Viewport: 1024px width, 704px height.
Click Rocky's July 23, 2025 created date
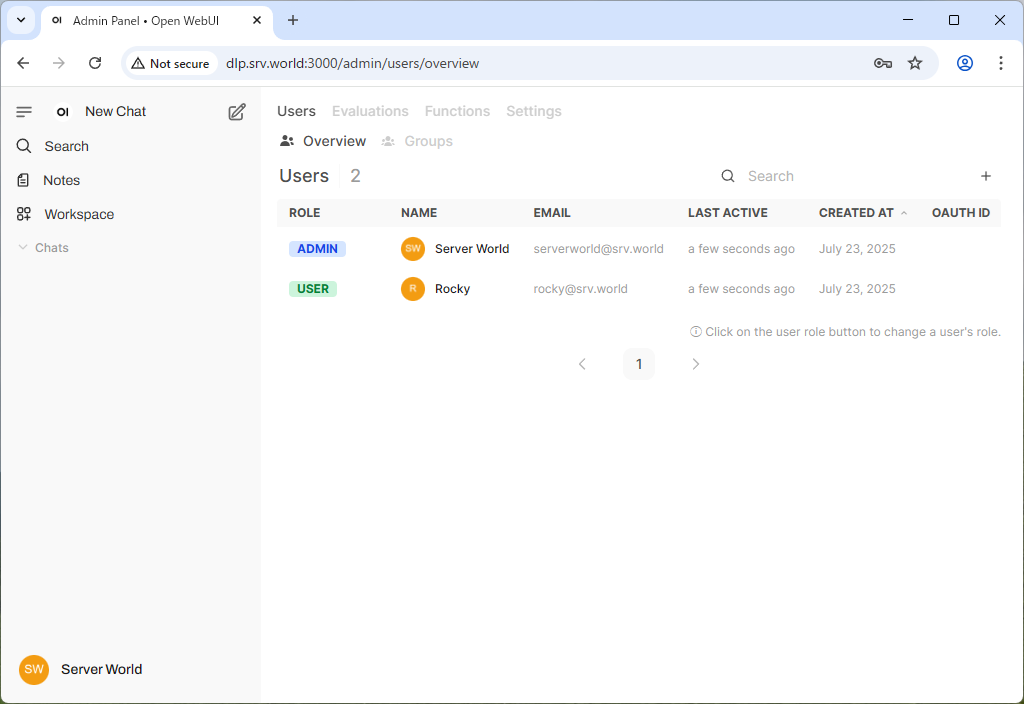point(857,289)
